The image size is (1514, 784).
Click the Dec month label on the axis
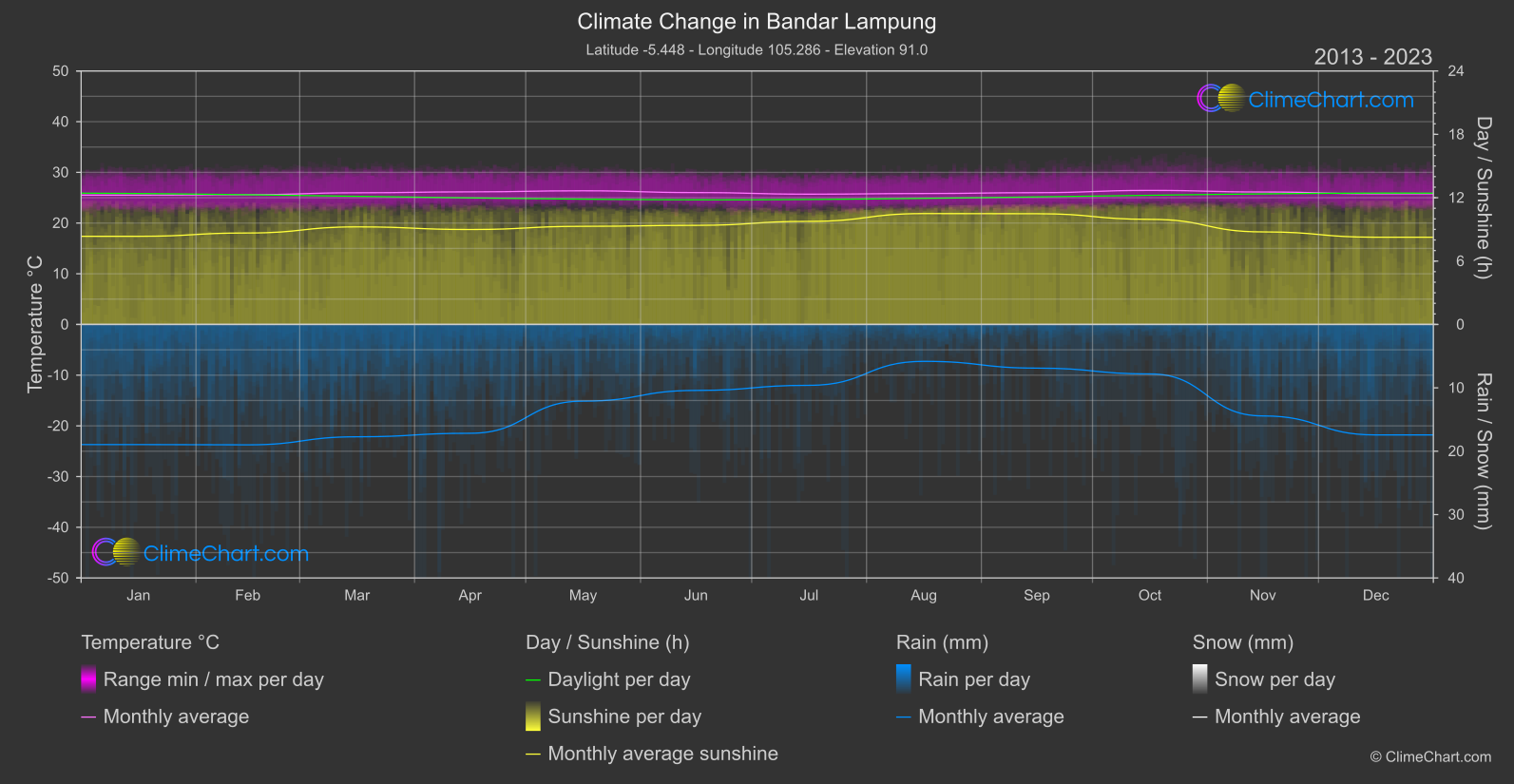pos(1376,595)
